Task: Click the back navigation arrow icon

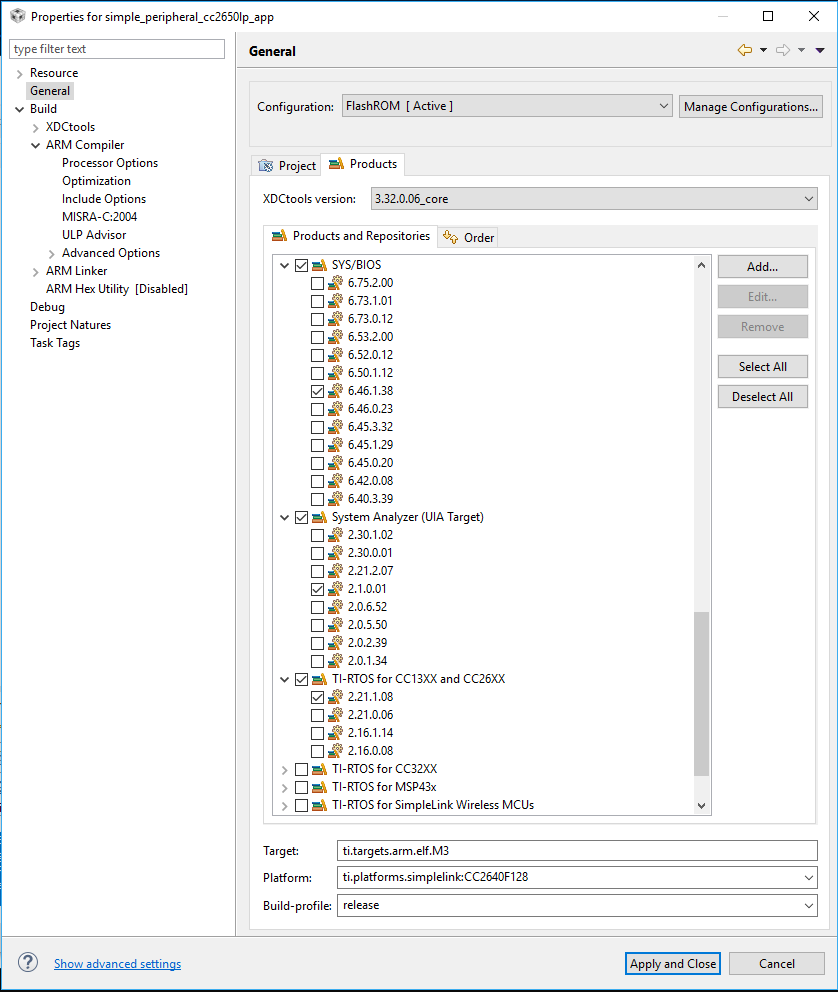Action: tap(745, 50)
